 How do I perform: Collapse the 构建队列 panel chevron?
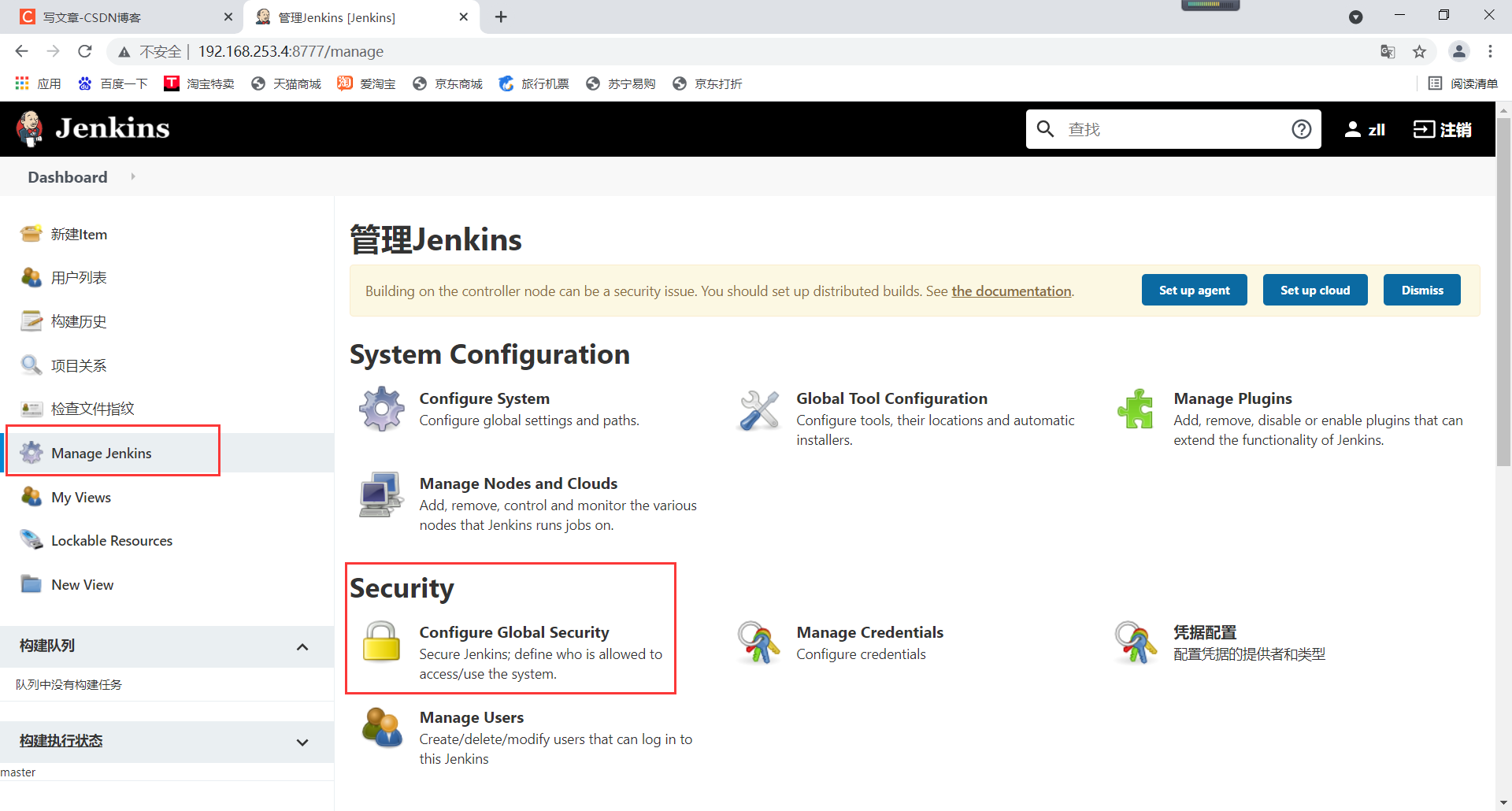pyautogui.click(x=302, y=646)
